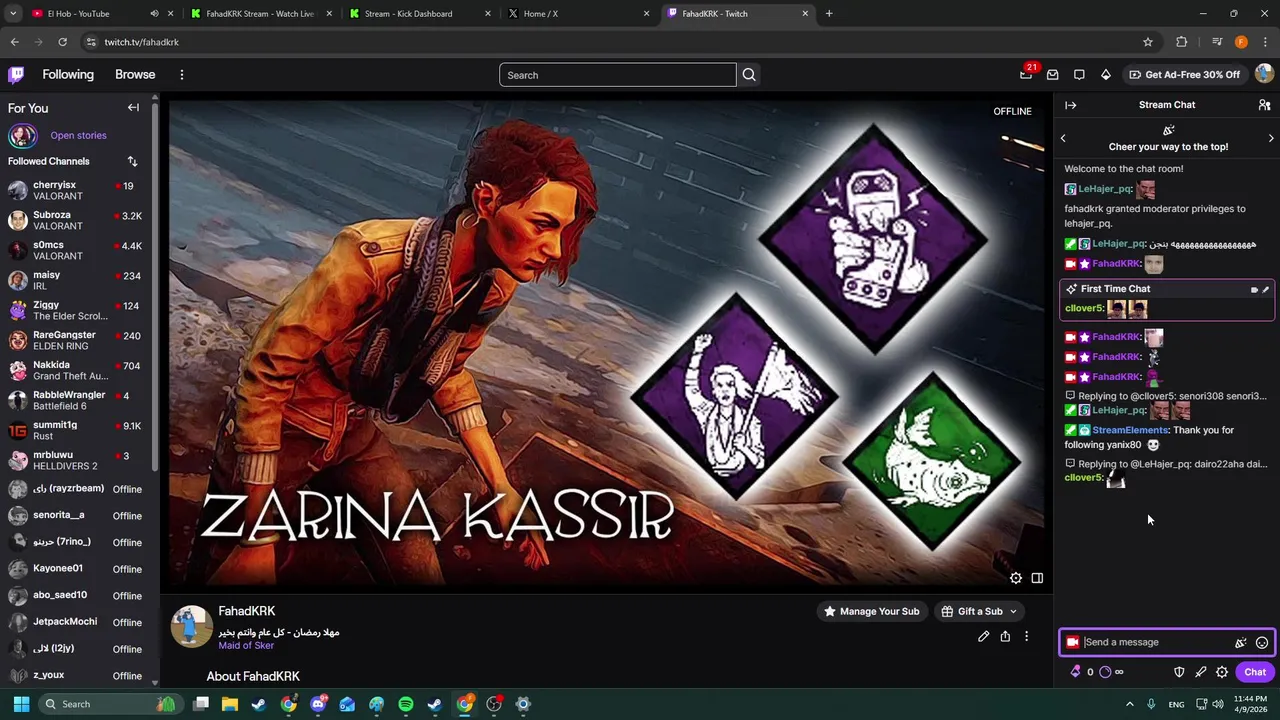Open the Whispers mail icon

pos(1052,74)
